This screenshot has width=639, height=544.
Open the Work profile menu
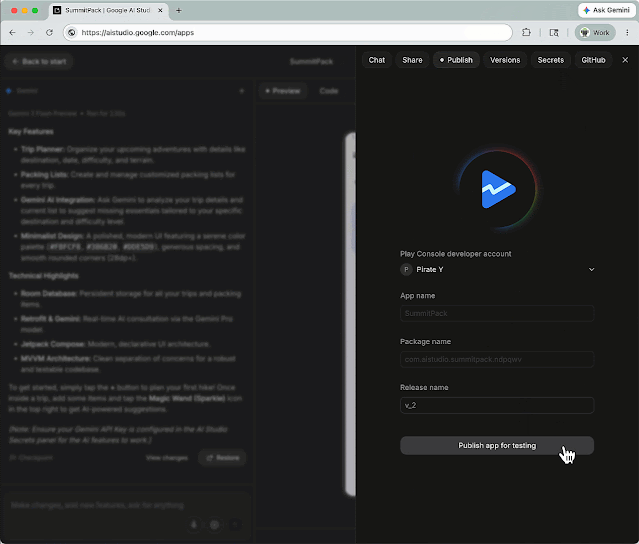595,33
